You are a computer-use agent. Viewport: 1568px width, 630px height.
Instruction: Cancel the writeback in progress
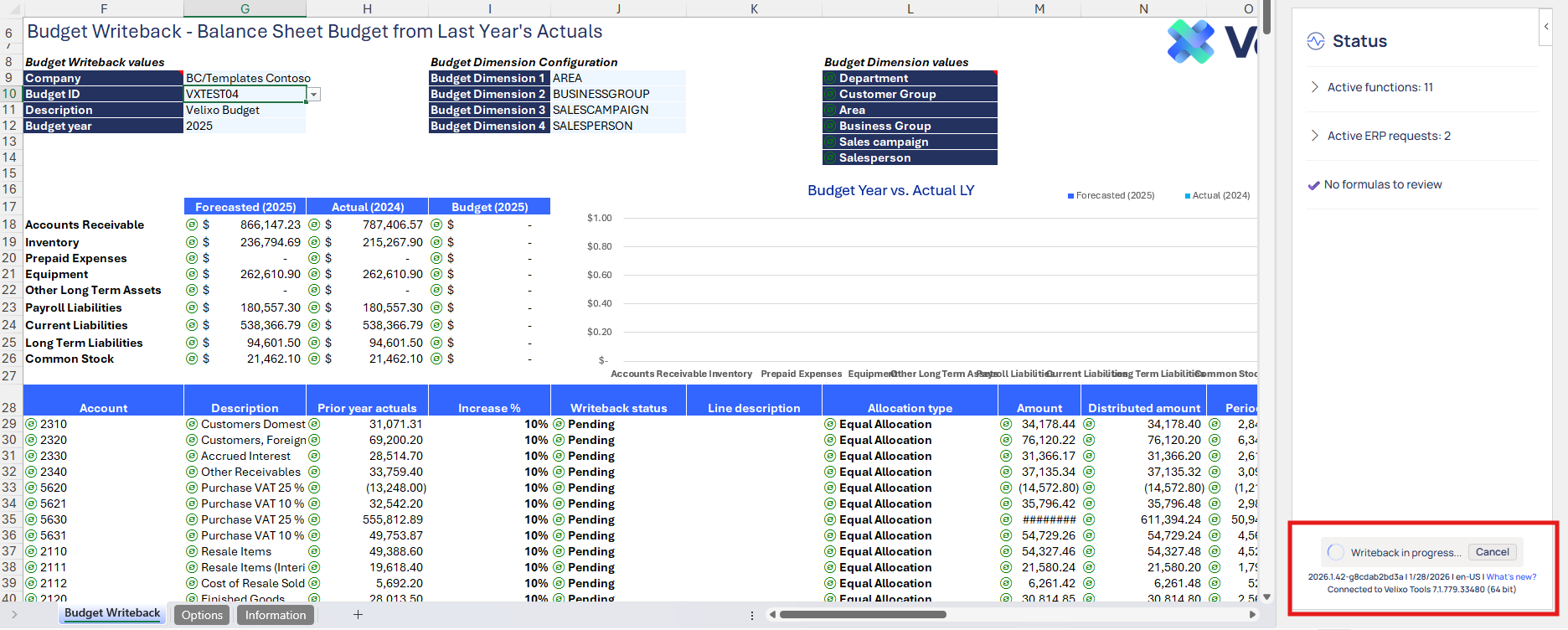[x=1492, y=552]
